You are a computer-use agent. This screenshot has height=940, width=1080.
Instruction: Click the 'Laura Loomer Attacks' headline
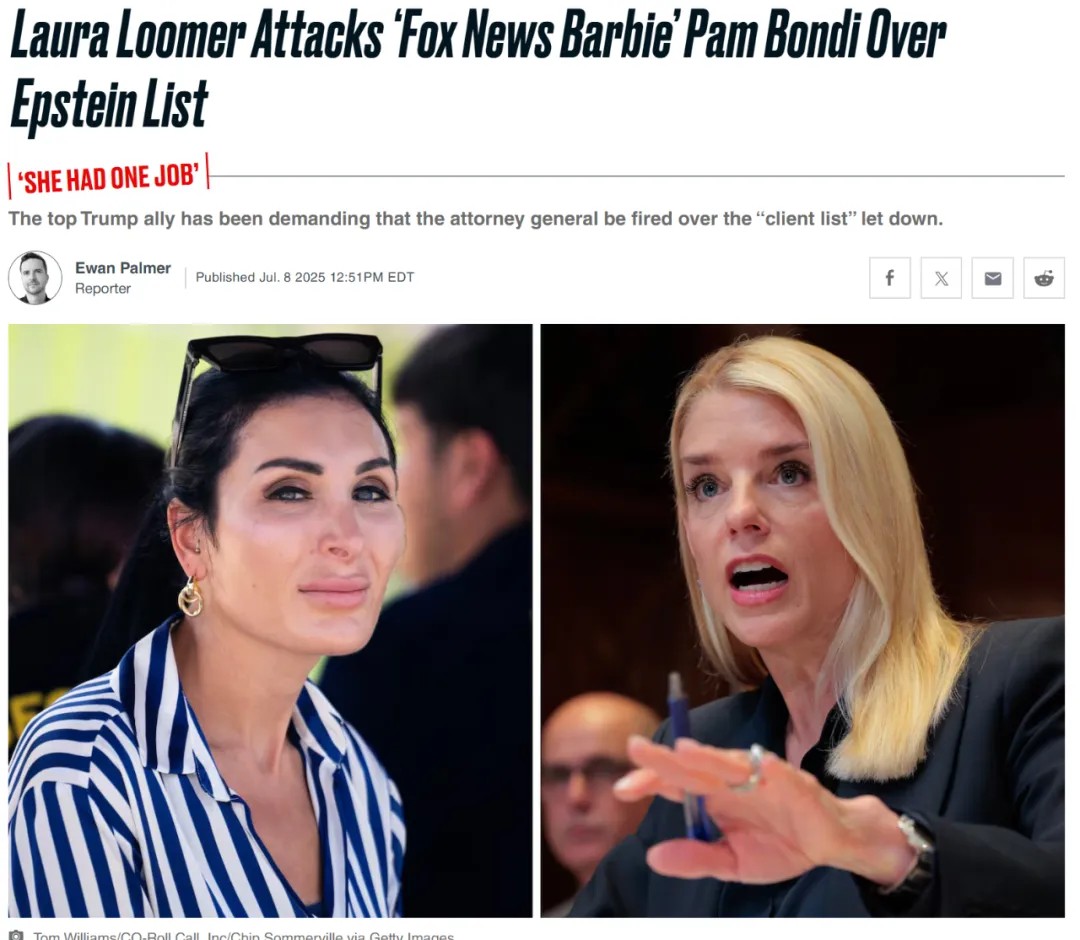click(x=196, y=36)
